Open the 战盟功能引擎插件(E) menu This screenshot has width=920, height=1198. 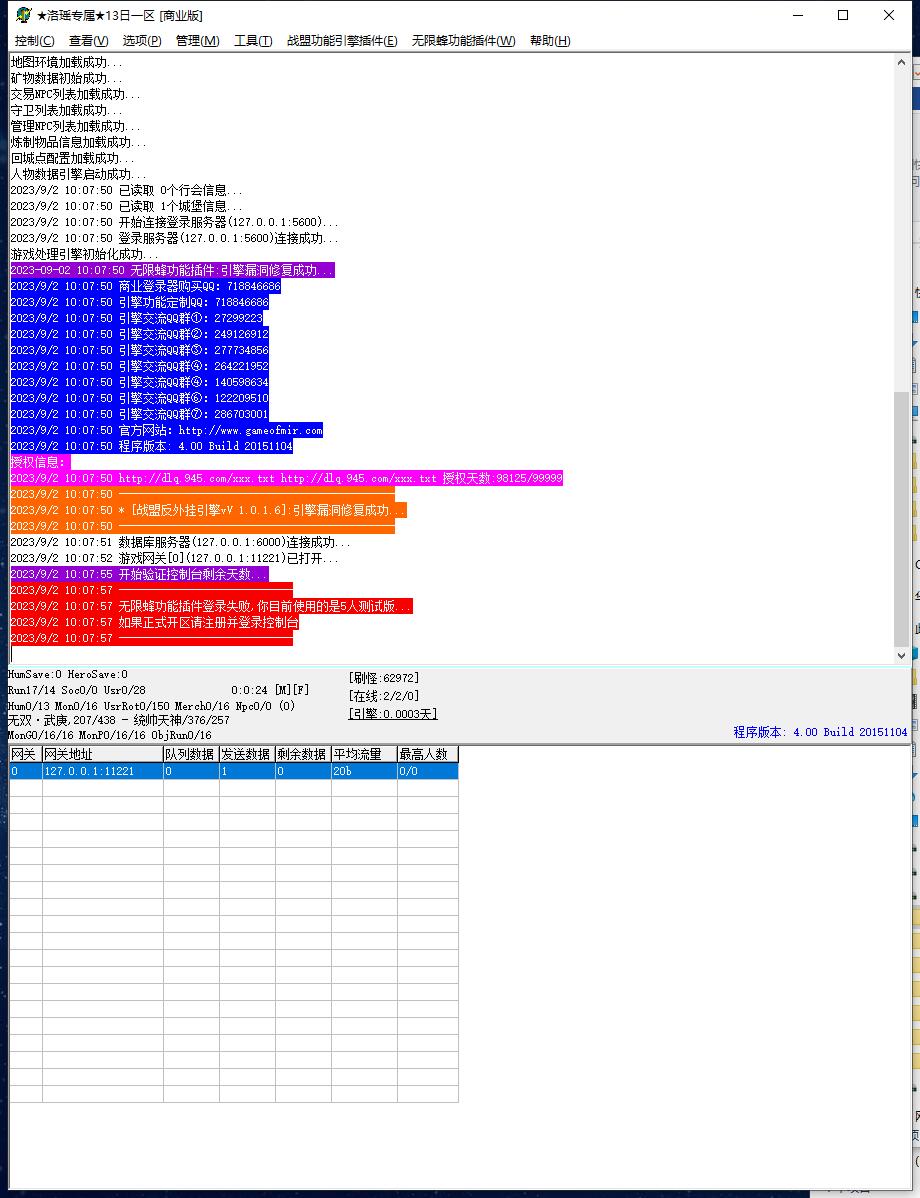(x=342, y=40)
